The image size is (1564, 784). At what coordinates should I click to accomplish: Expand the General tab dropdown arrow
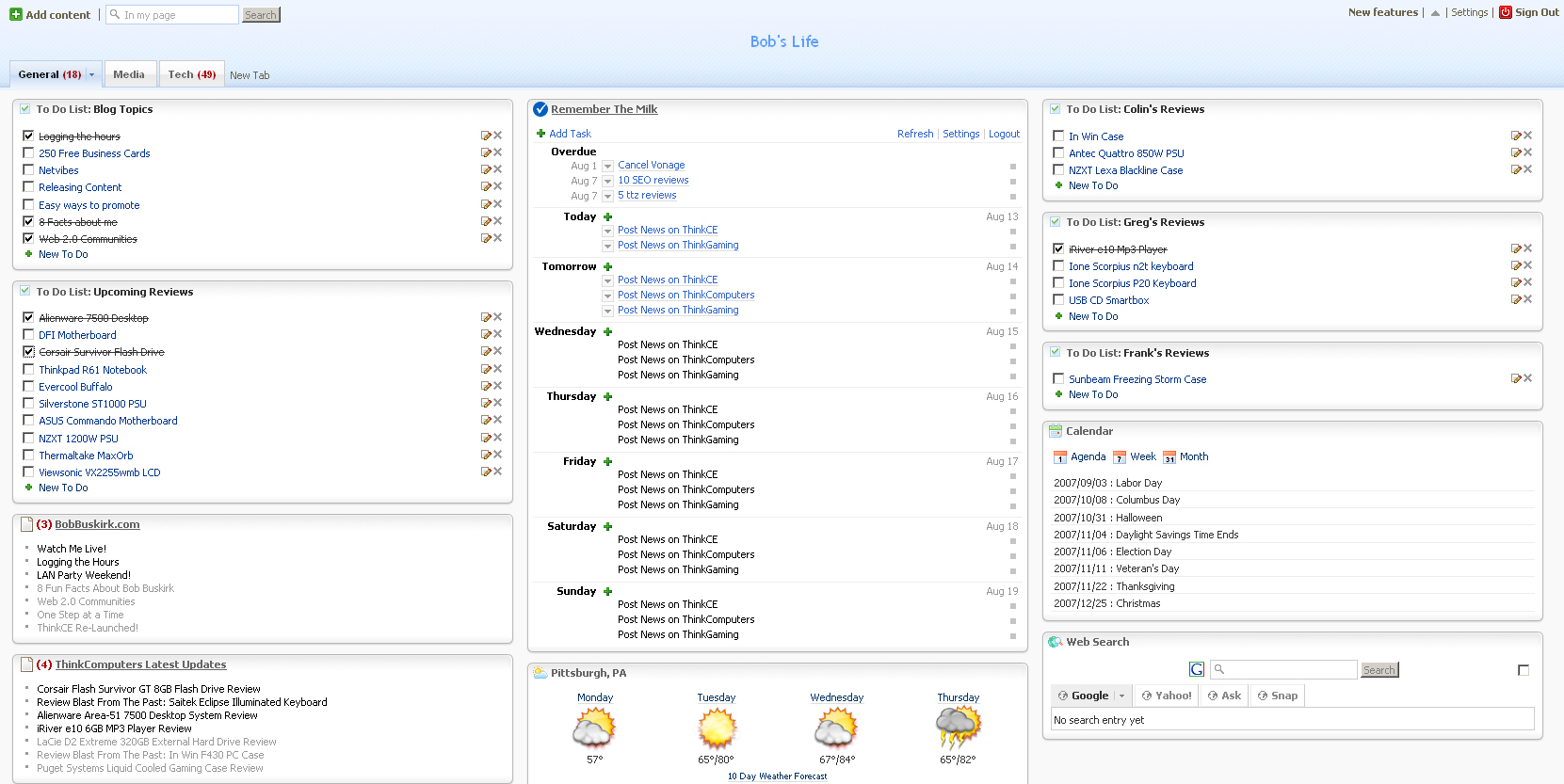(x=91, y=75)
